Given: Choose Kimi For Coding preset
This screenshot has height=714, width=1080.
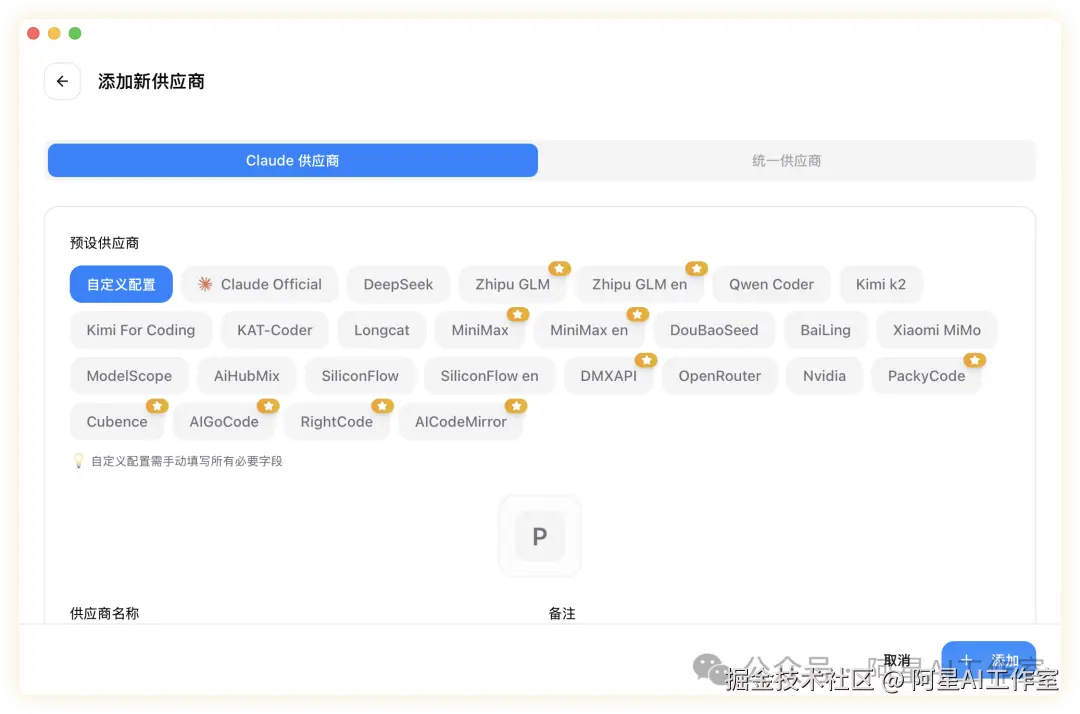Looking at the screenshot, I should pos(141,330).
